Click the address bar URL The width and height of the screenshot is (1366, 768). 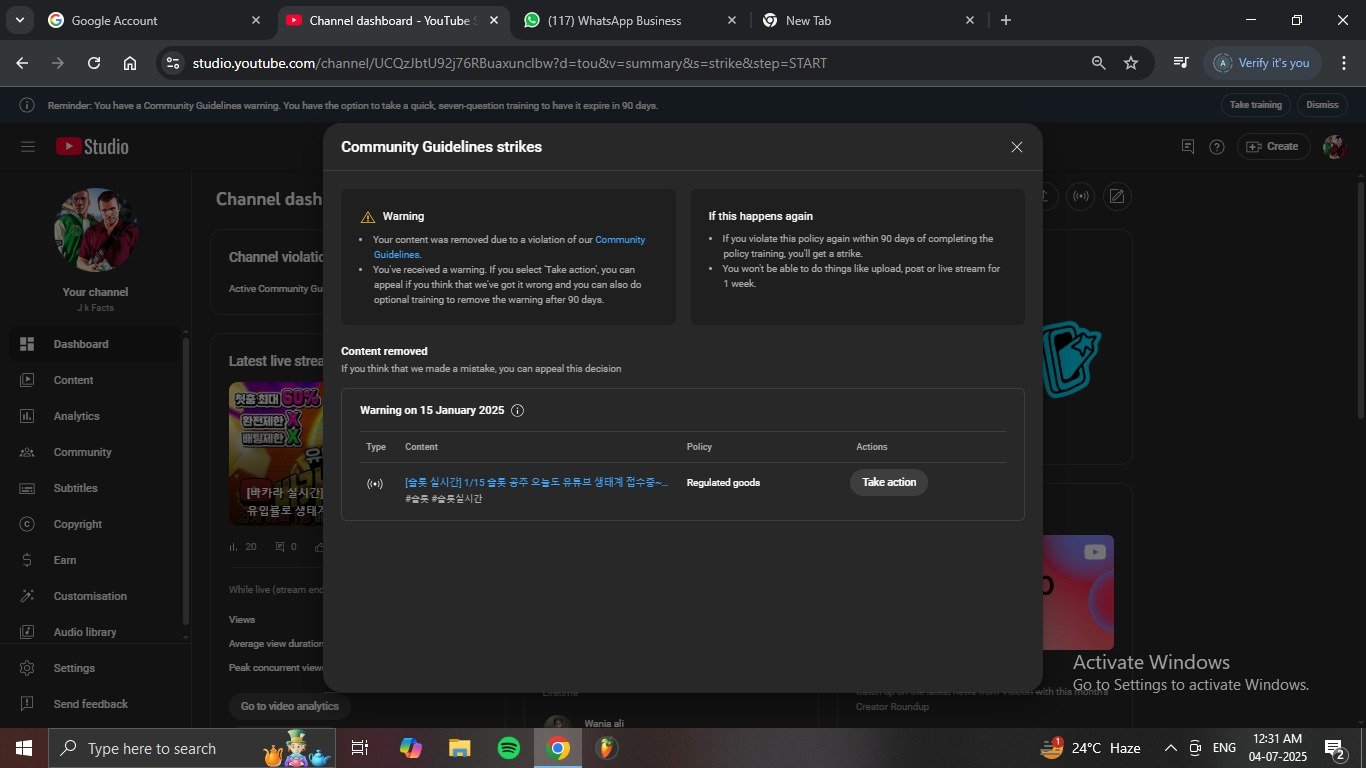[510, 63]
